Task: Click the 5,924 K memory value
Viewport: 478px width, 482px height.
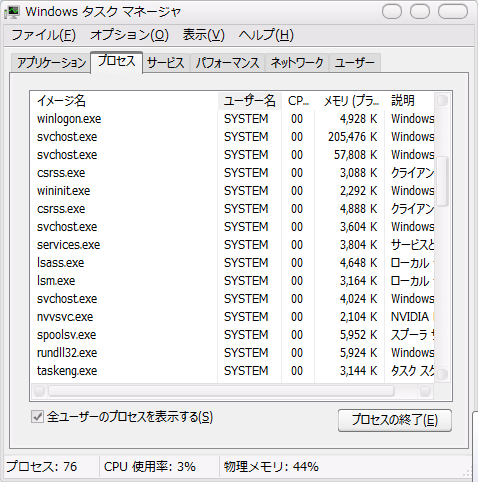Action: point(359,353)
